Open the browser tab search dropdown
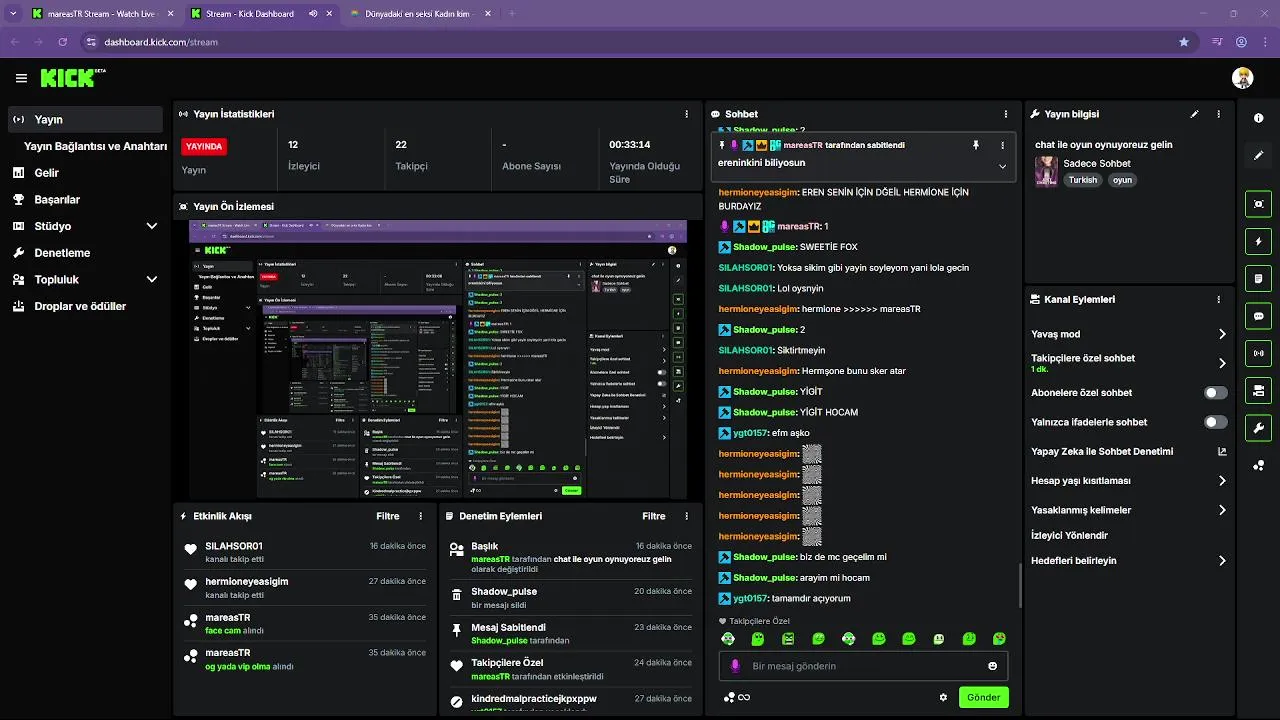Screen dimensions: 1280x720 [x=13, y=14]
